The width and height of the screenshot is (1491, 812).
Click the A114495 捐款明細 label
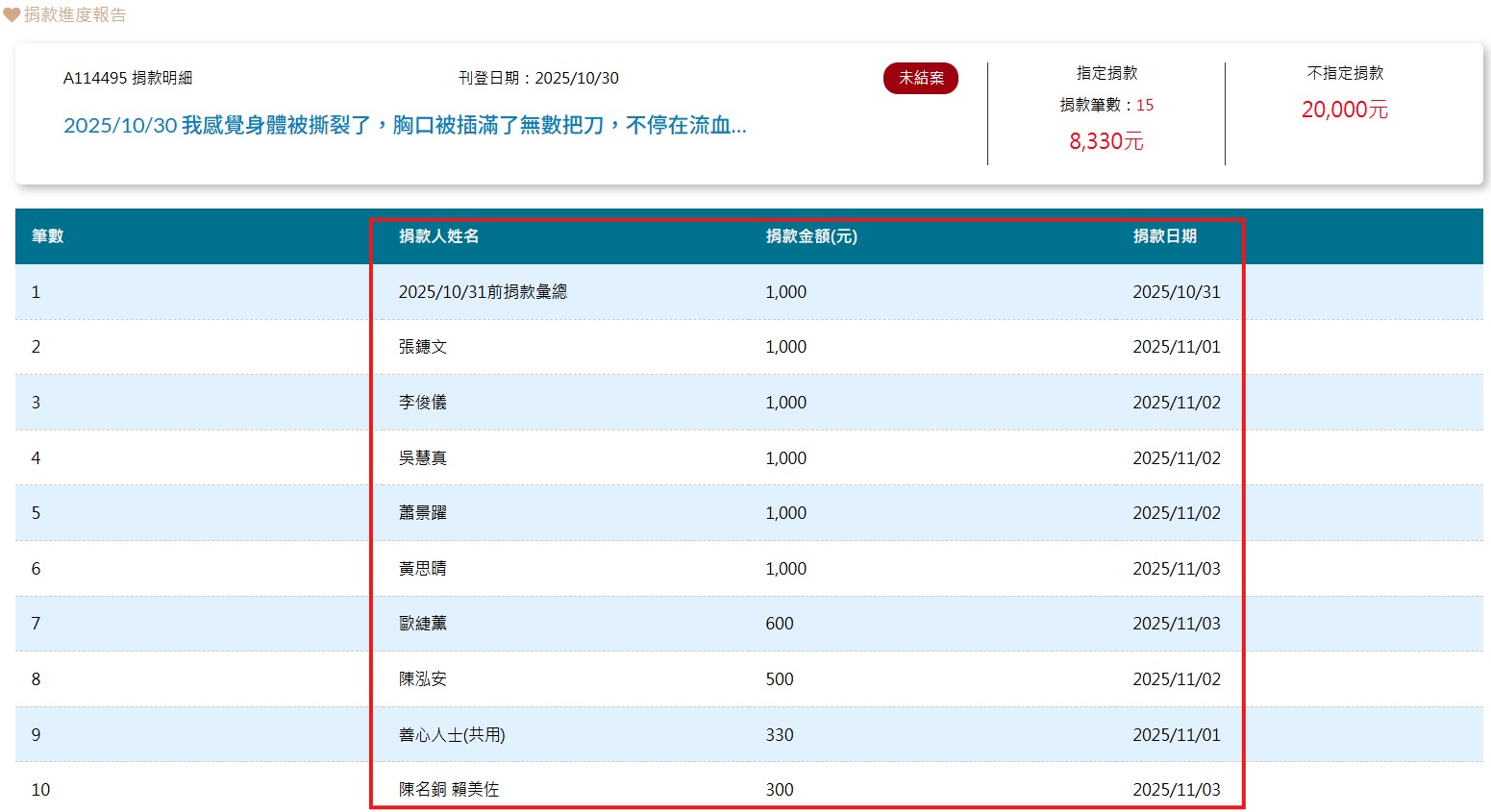point(128,79)
